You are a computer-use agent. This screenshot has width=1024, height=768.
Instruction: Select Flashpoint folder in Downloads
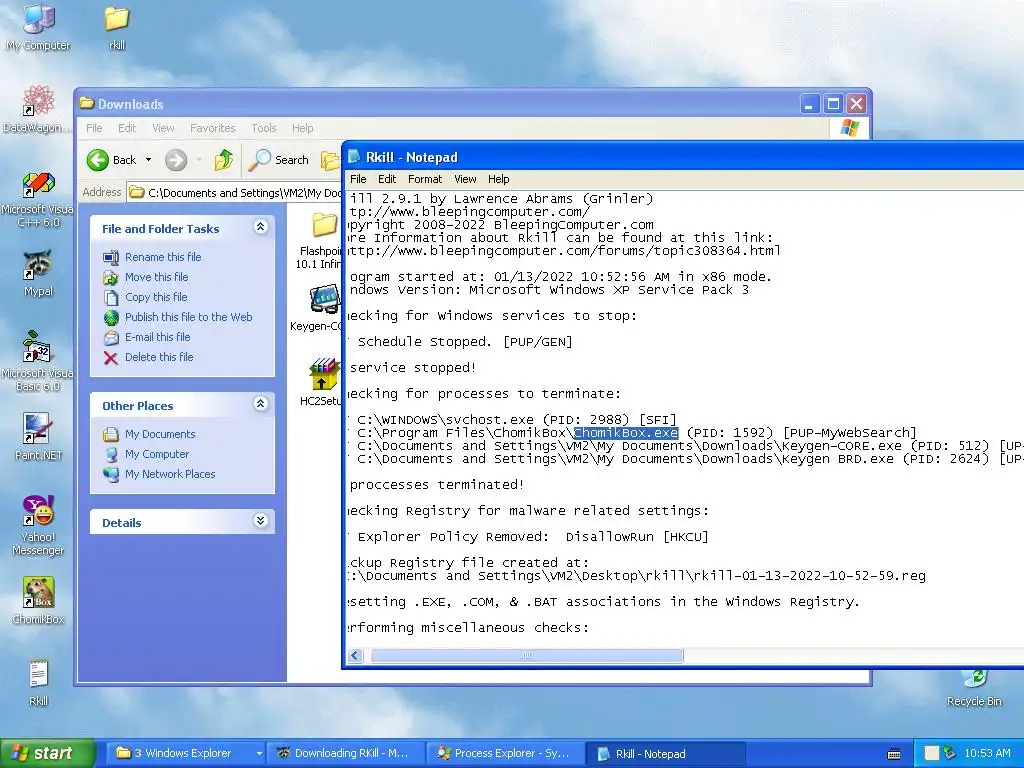click(x=321, y=239)
